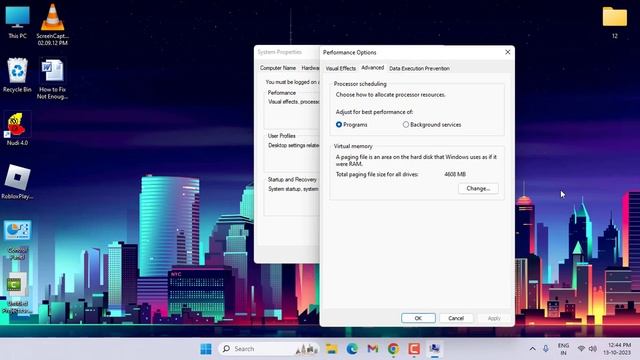Open the This PC desktop icon
This screenshot has height=360, width=640.
(17, 22)
